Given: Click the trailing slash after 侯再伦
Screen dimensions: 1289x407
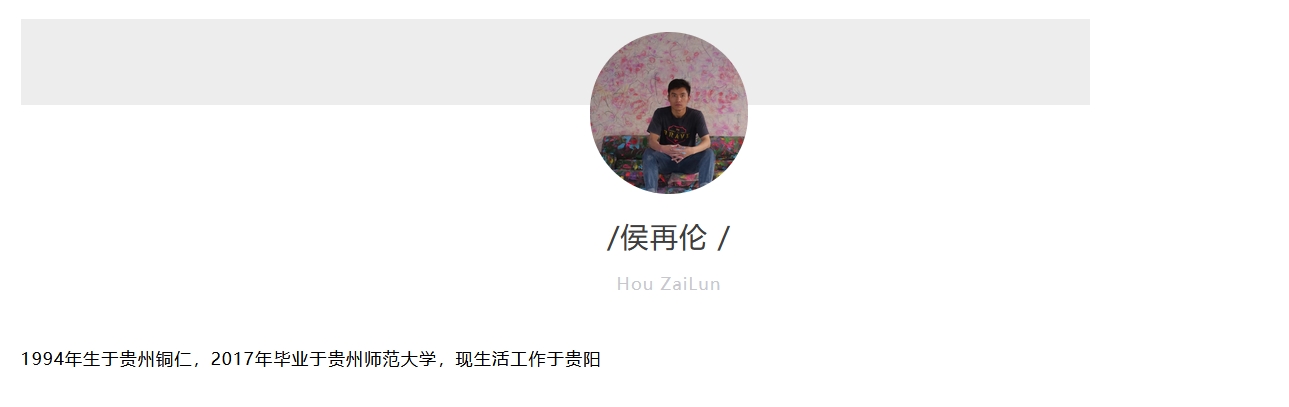Looking at the screenshot, I should pyautogui.click(x=724, y=239).
